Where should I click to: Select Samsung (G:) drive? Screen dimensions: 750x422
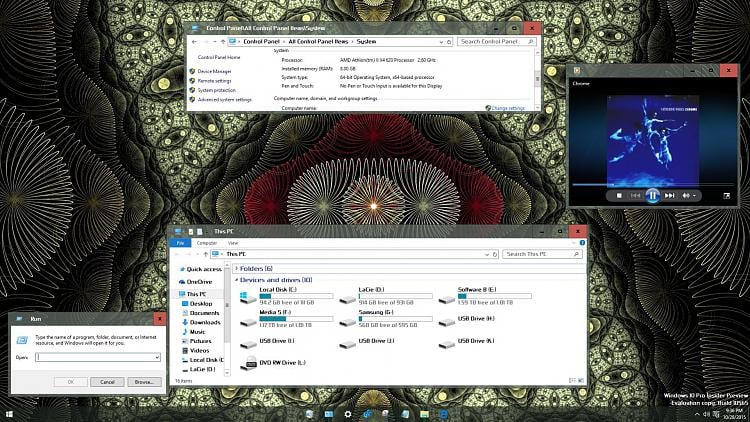click(386, 318)
